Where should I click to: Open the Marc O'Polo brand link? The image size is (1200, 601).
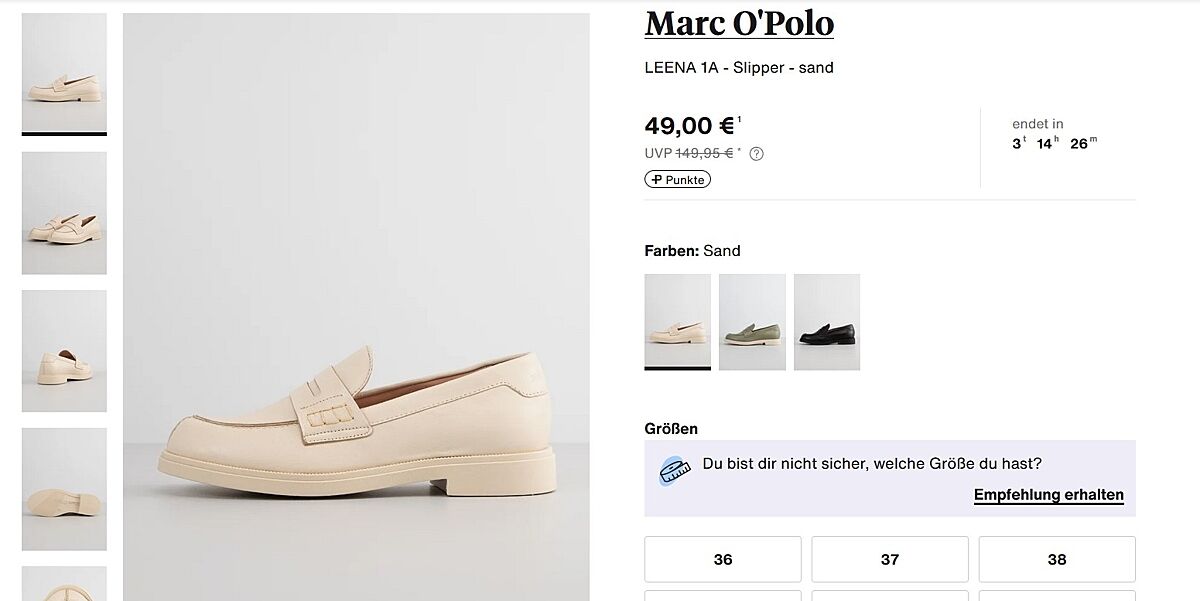[x=739, y=23]
